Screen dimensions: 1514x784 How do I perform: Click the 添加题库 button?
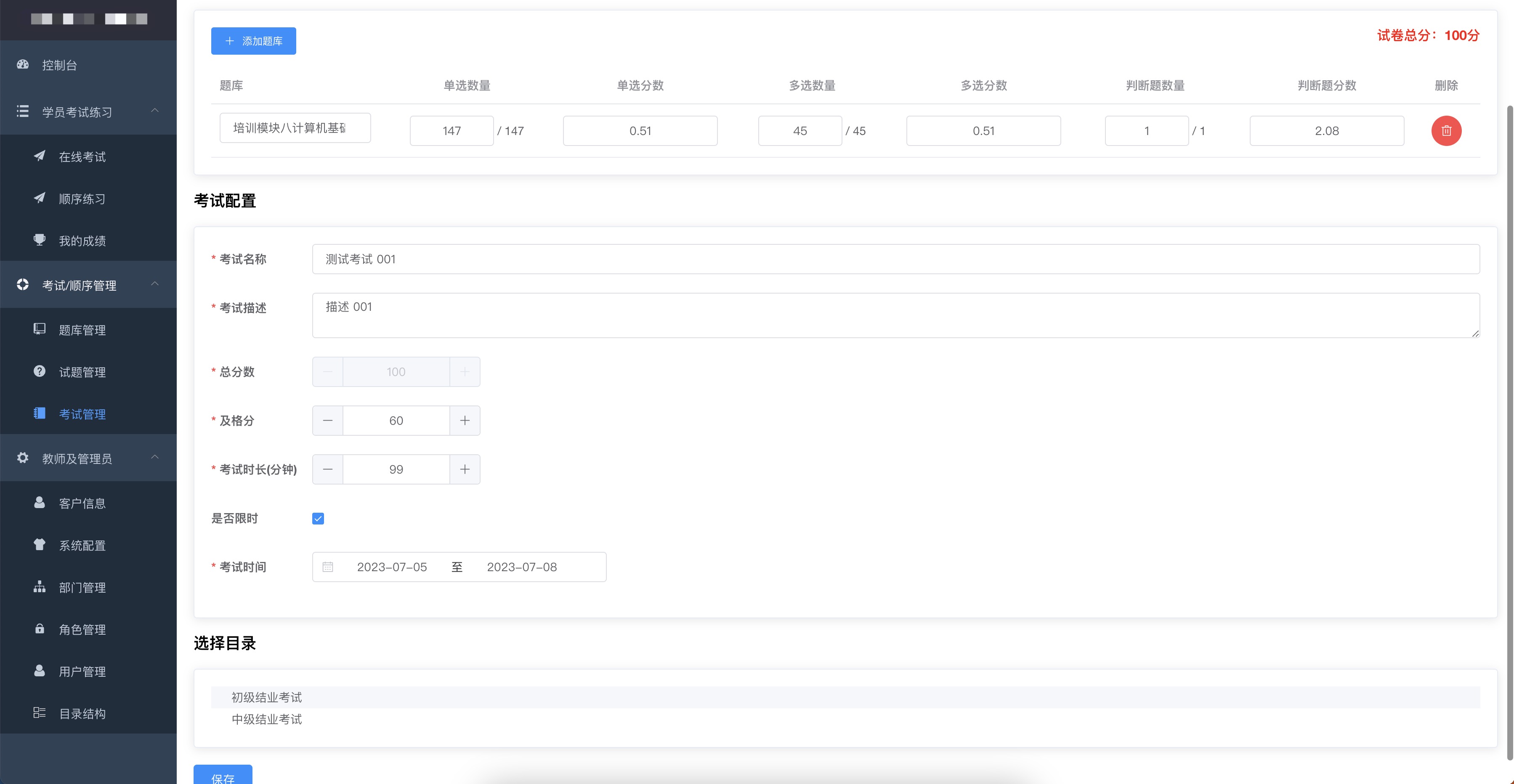(253, 40)
